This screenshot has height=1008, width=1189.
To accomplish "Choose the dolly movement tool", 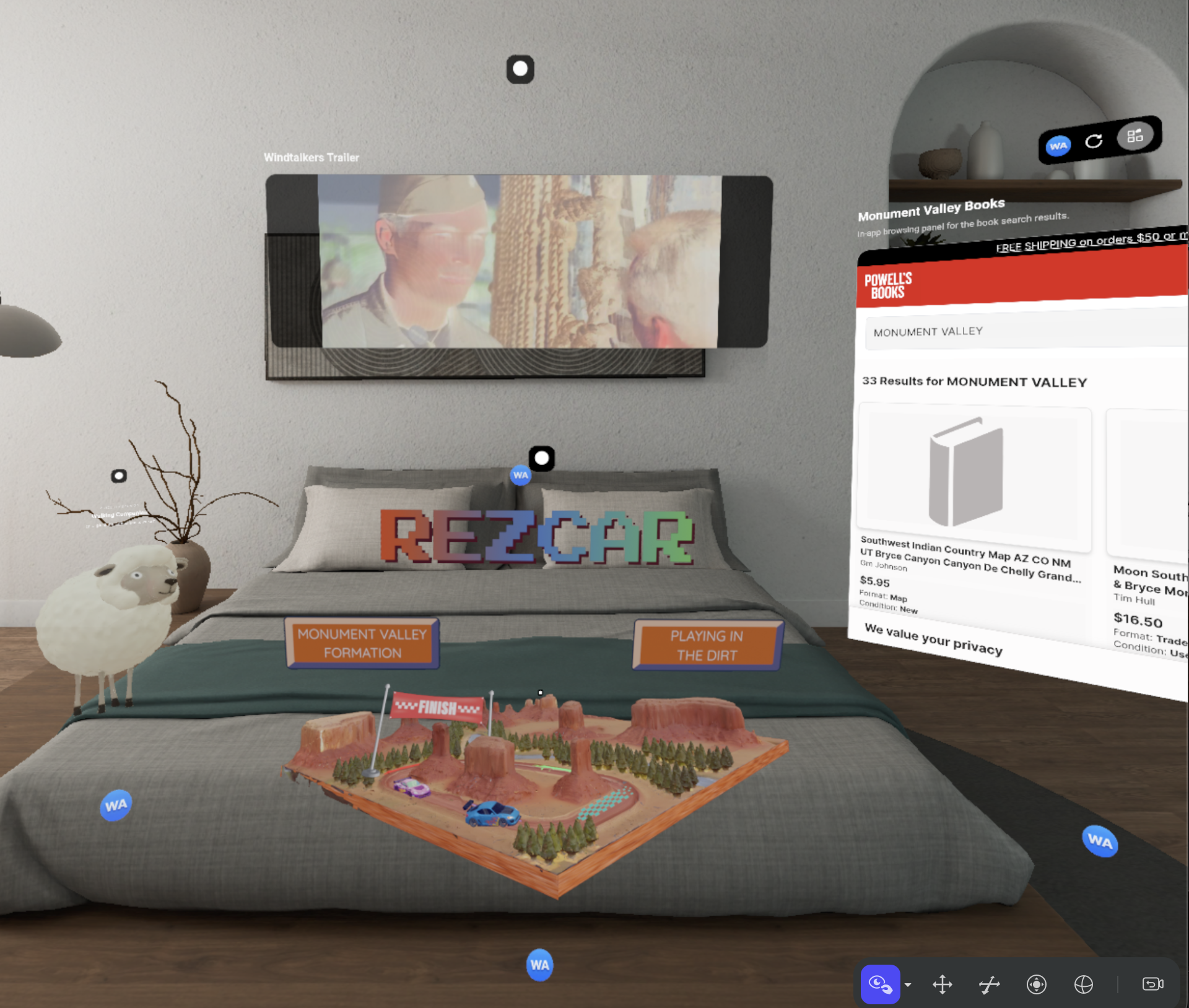I will tap(989, 984).
